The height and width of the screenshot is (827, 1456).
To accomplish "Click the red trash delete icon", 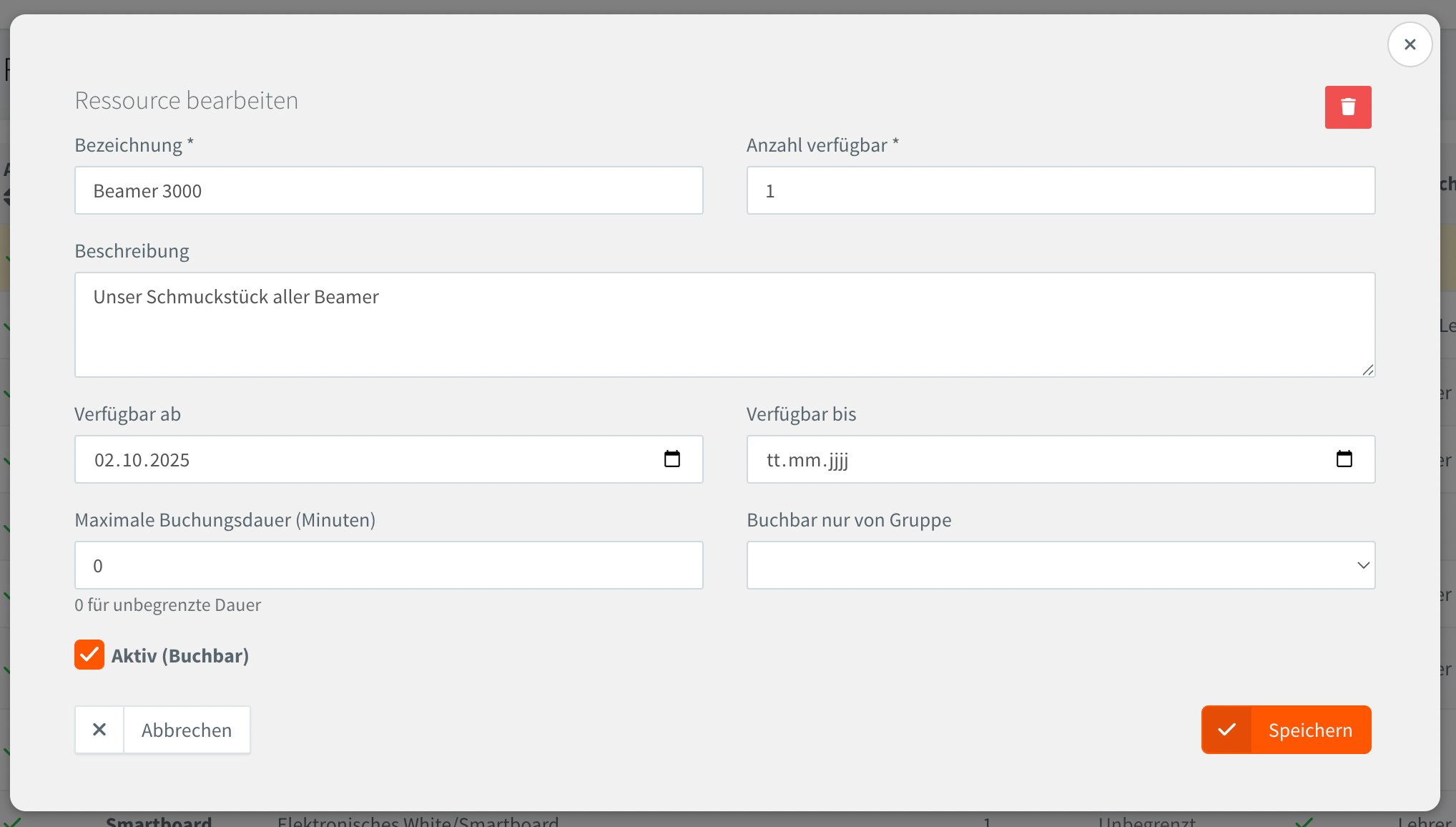I will pos(1347,107).
